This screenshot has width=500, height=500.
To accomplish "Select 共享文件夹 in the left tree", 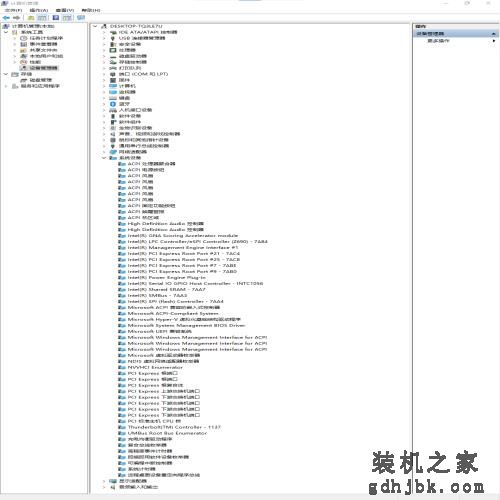I will click(43, 50).
